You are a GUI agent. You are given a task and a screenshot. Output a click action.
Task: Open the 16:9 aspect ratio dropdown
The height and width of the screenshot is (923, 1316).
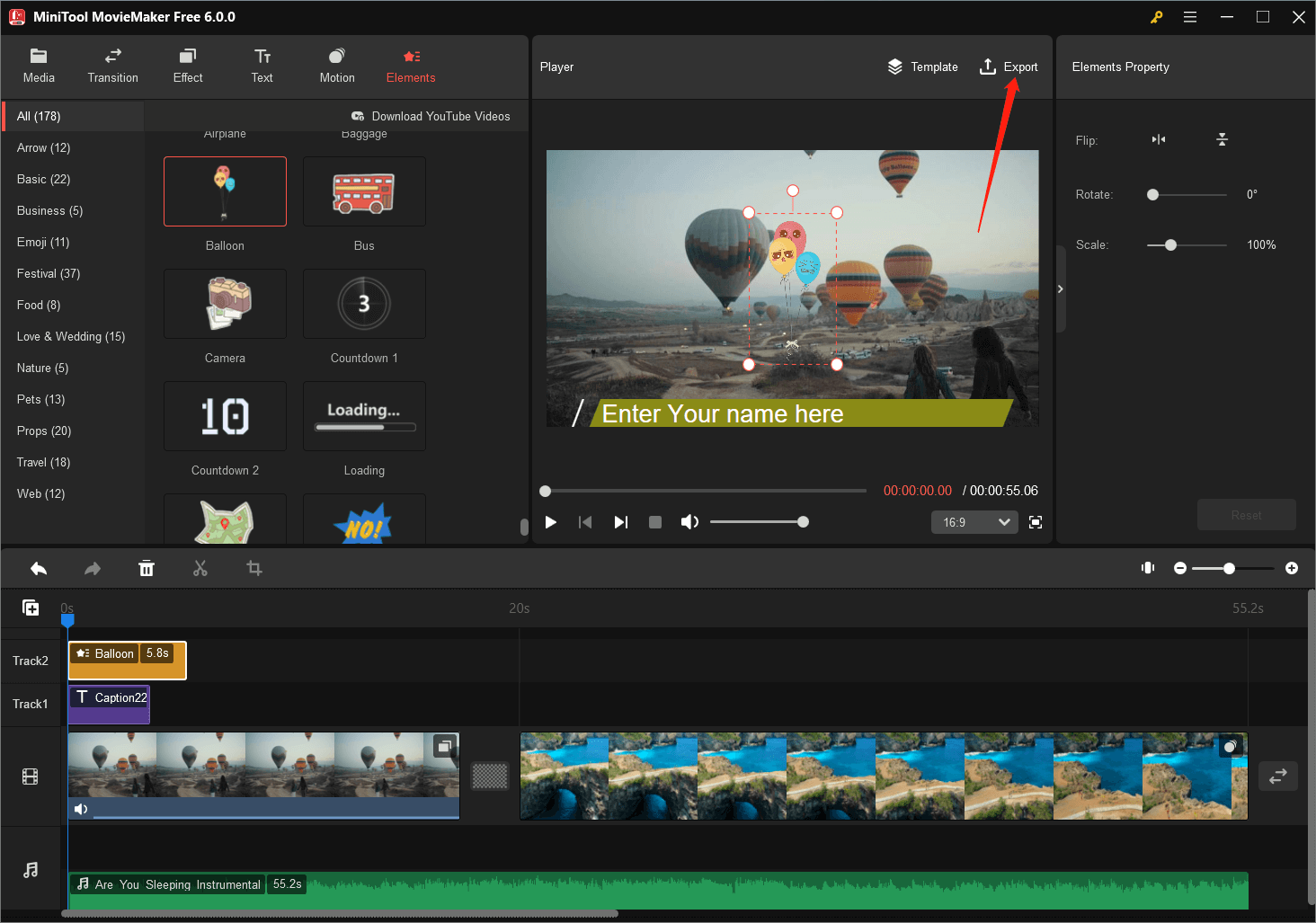(x=974, y=522)
